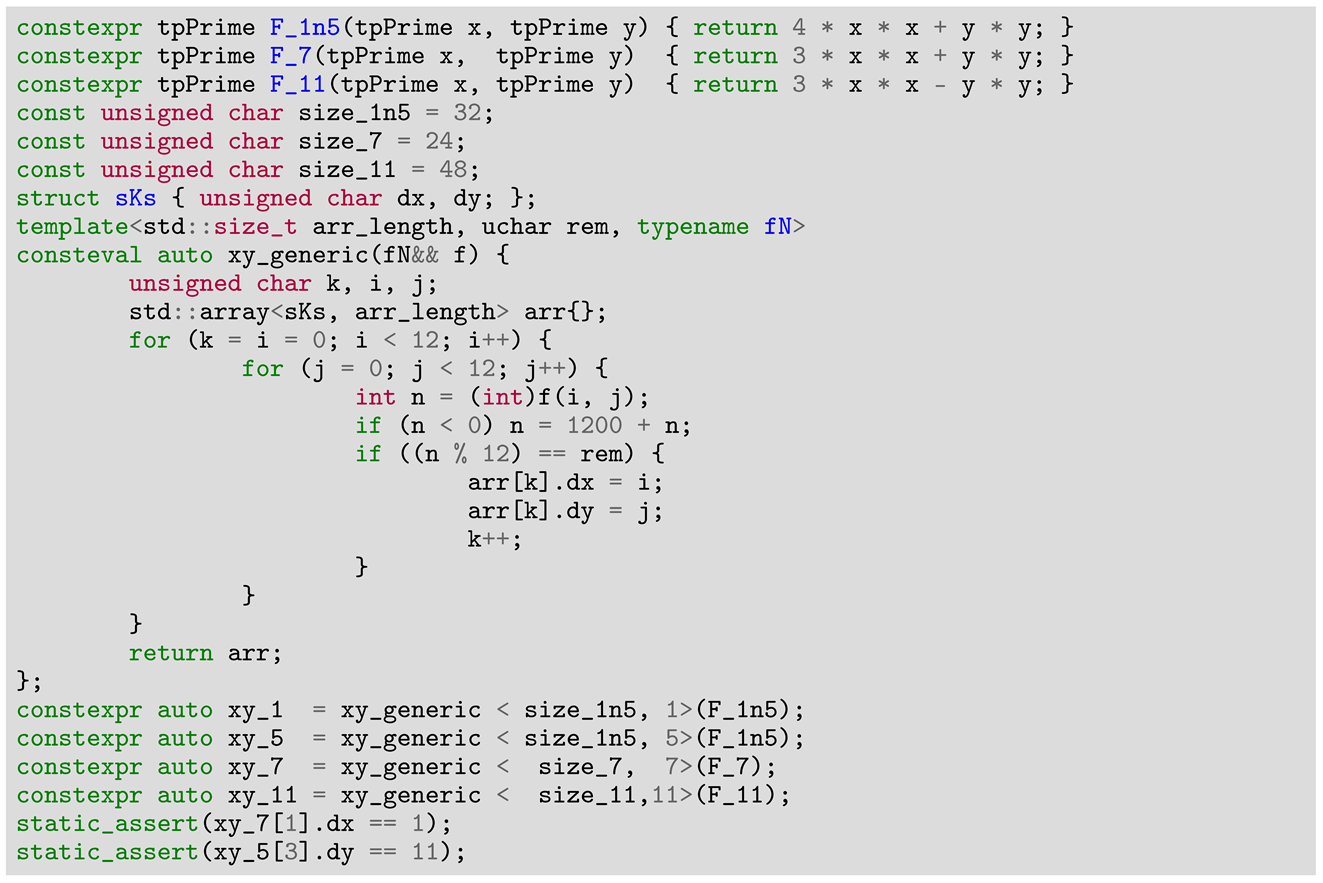Click the variable name xy_11 in its declaration

[x=263, y=795]
